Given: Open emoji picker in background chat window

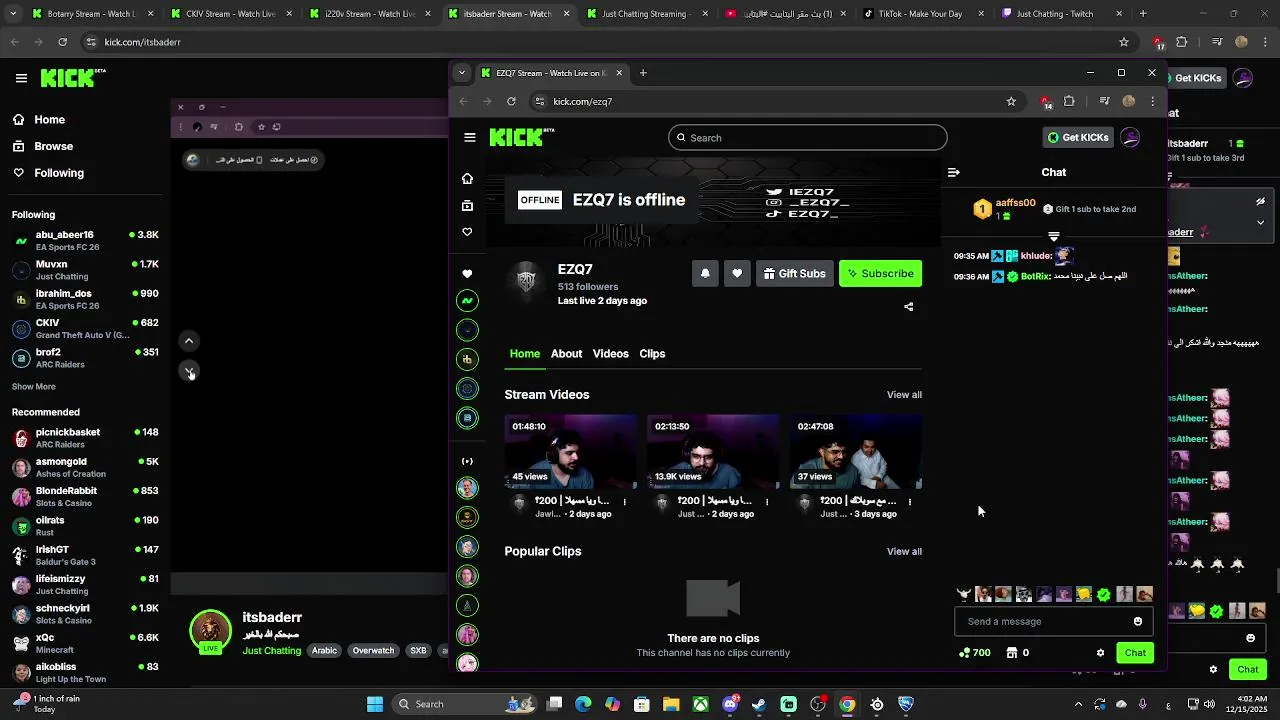Looking at the screenshot, I should click(x=1250, y=638).
